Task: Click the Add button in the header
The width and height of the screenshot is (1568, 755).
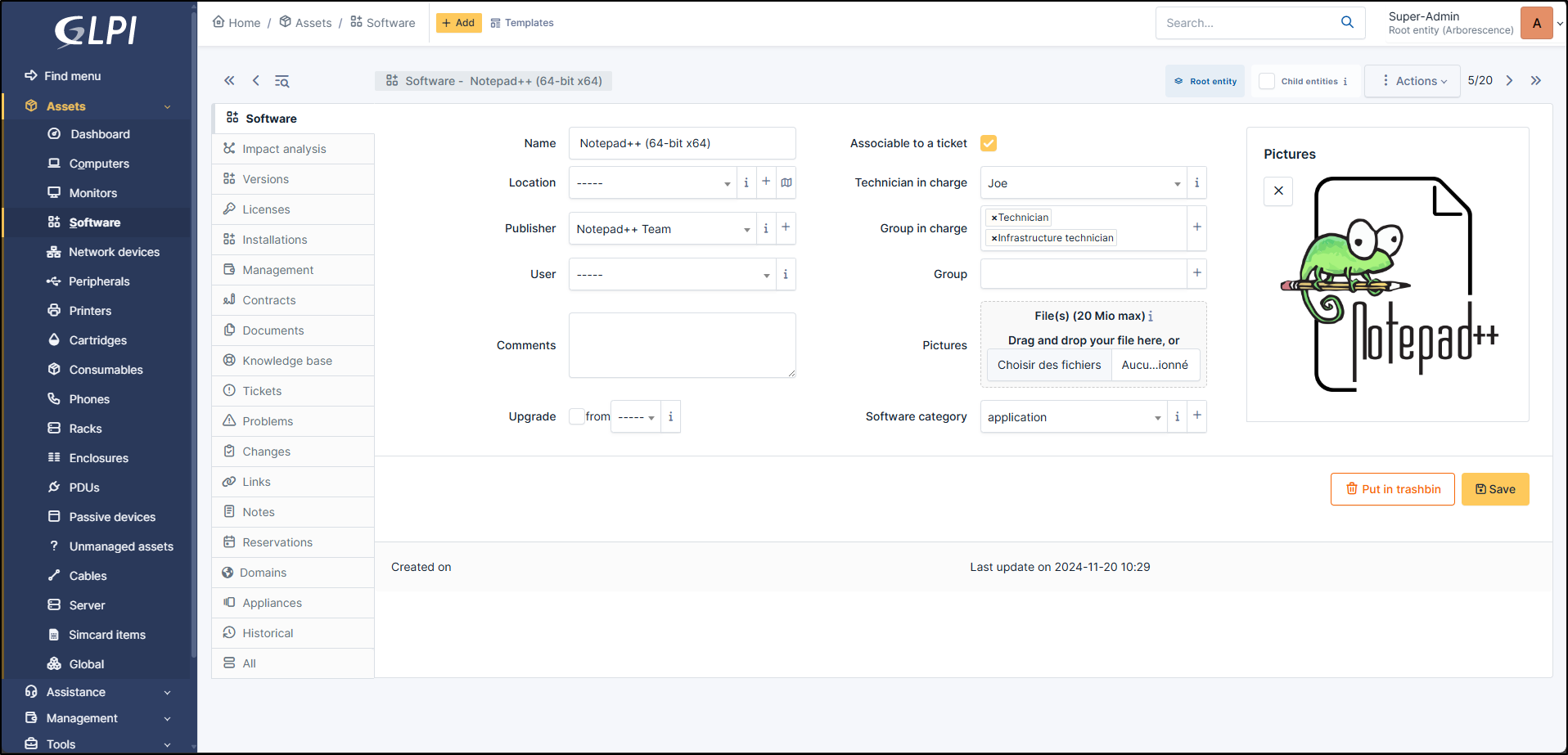Action: click(458, 23)
